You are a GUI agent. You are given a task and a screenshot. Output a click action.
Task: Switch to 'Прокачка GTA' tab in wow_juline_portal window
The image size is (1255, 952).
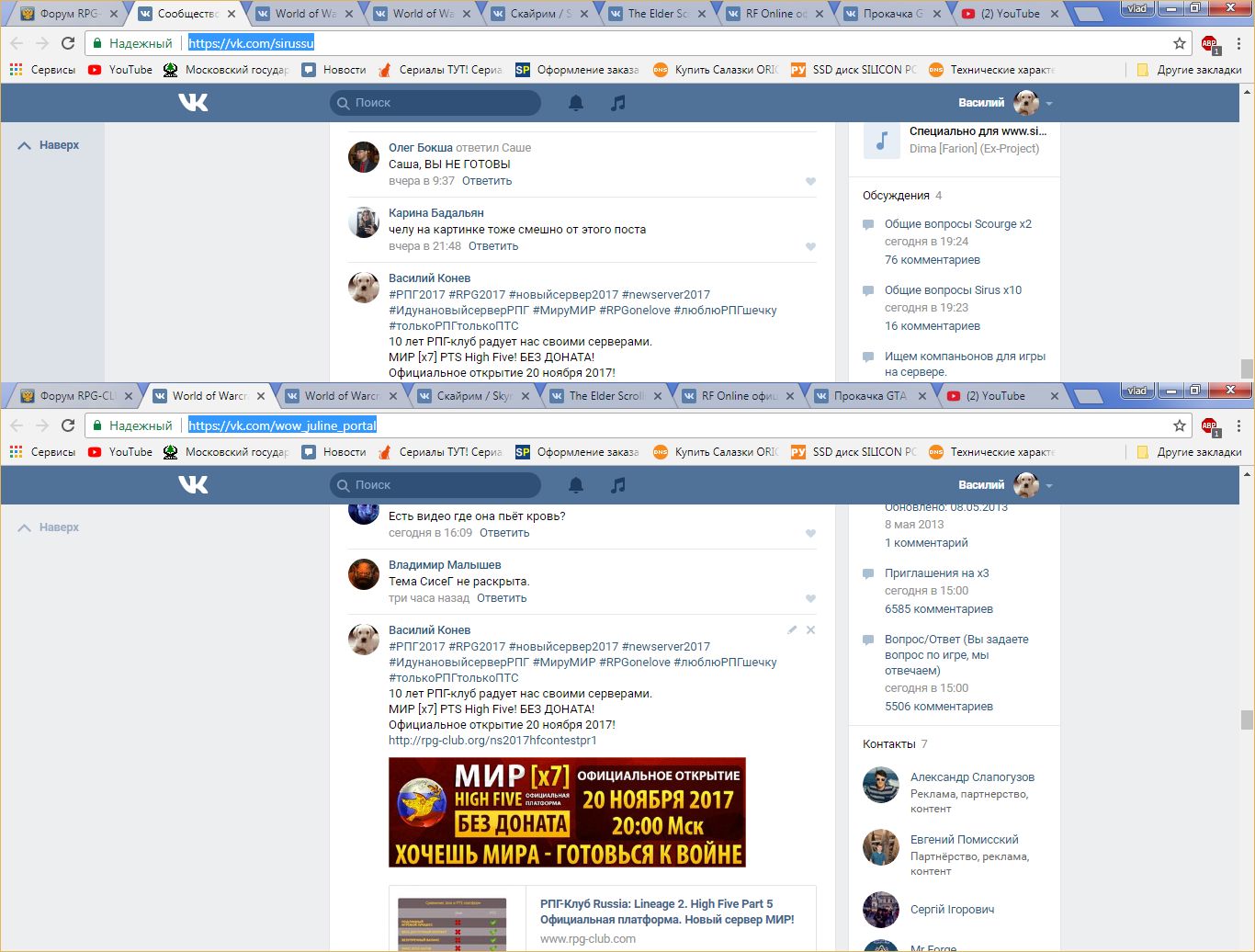click(x=869, y=396)
